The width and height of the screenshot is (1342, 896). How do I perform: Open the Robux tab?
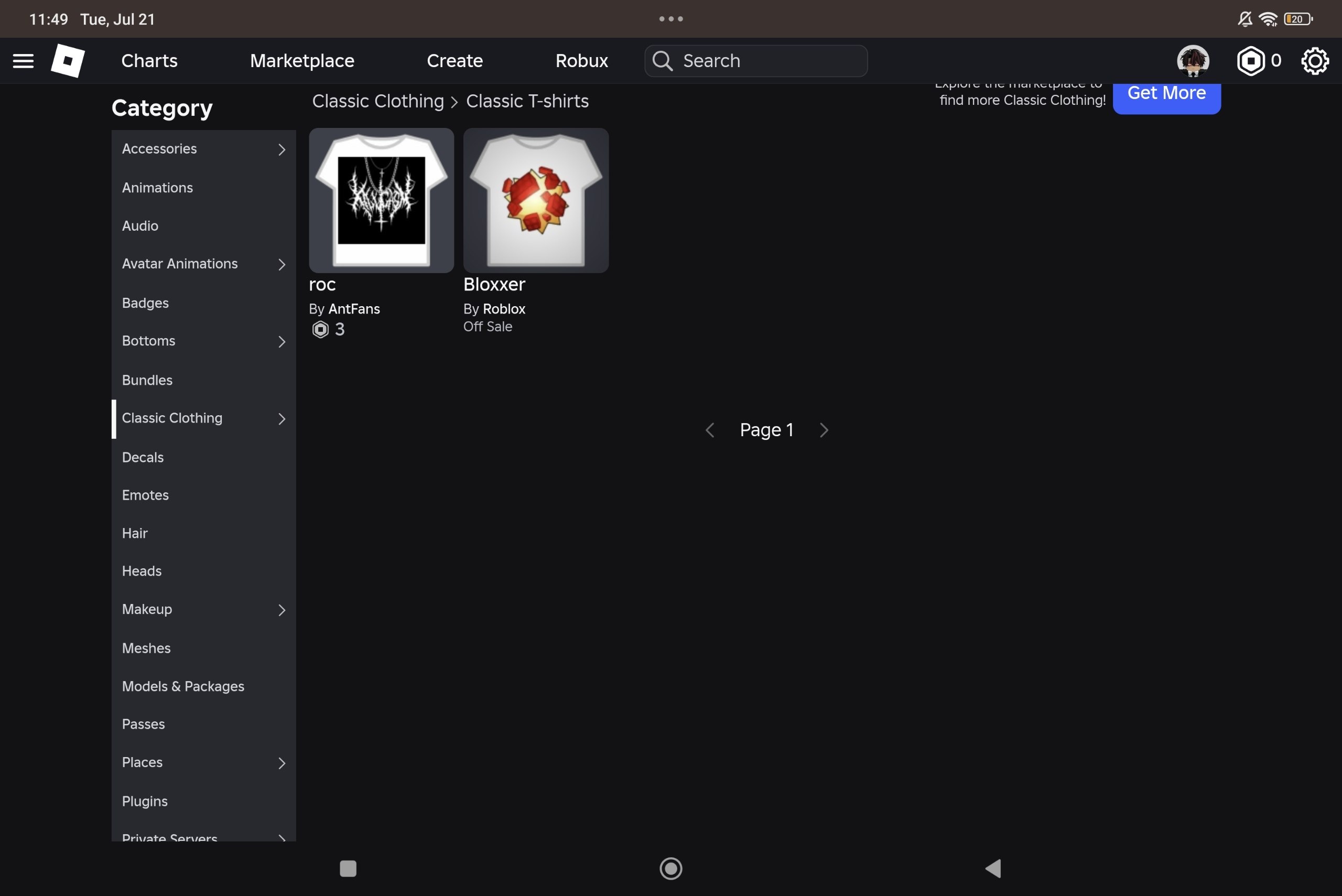click(581, 61)
